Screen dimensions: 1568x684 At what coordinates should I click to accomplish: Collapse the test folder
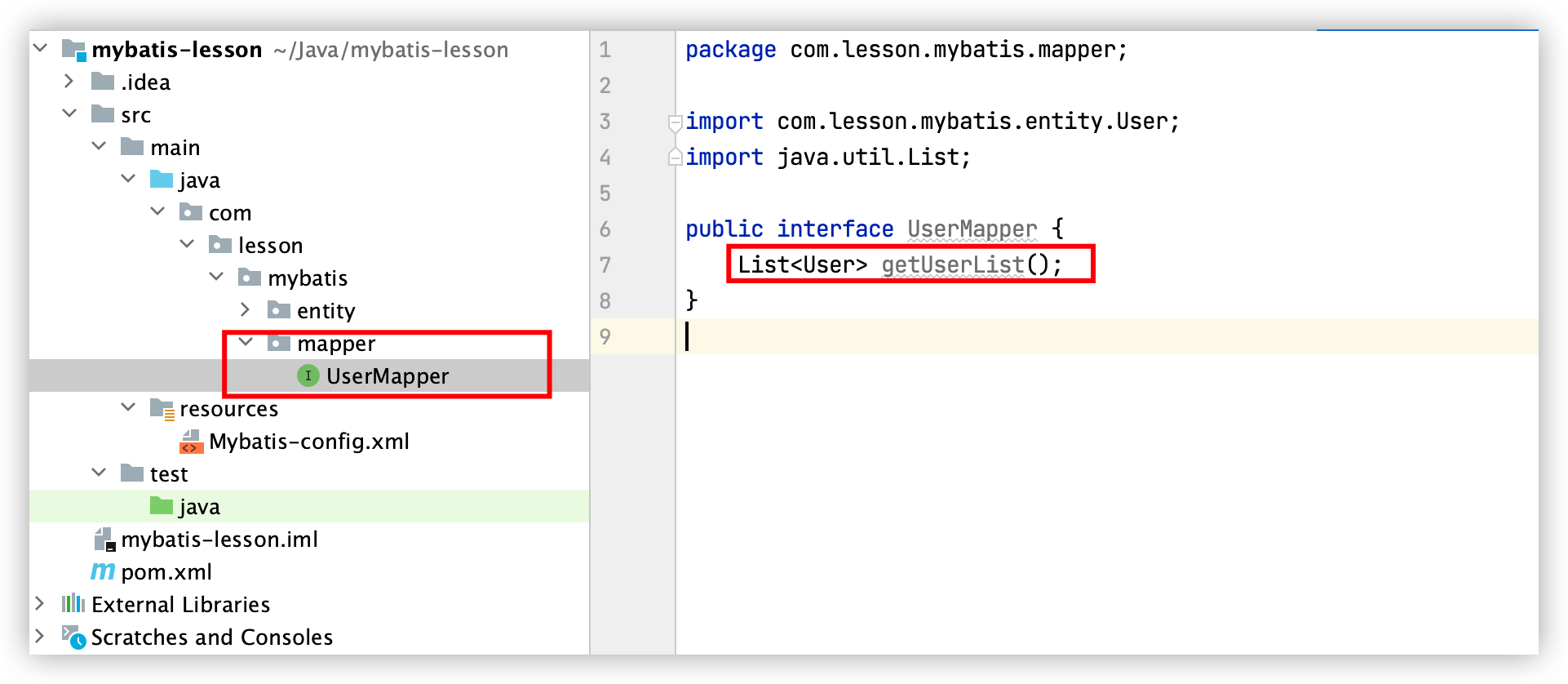point(99,473)
